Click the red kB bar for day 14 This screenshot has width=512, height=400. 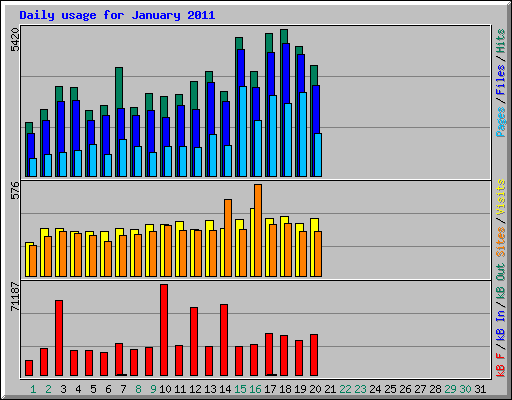tap(224, 340)
